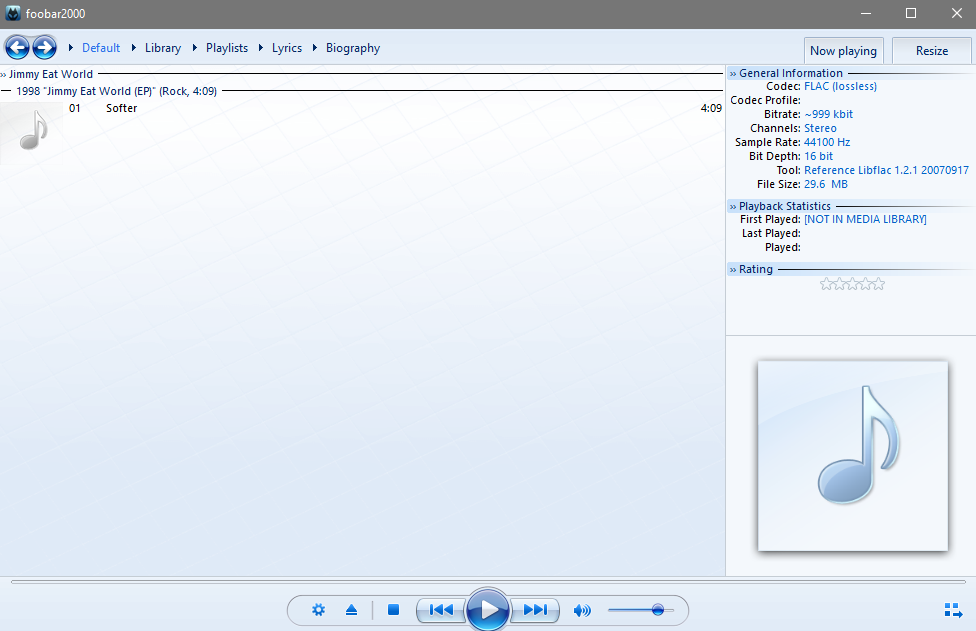The image size is (976, 631).
Task: Click the back navigation arrow
Action: click(x=17, y=47)
